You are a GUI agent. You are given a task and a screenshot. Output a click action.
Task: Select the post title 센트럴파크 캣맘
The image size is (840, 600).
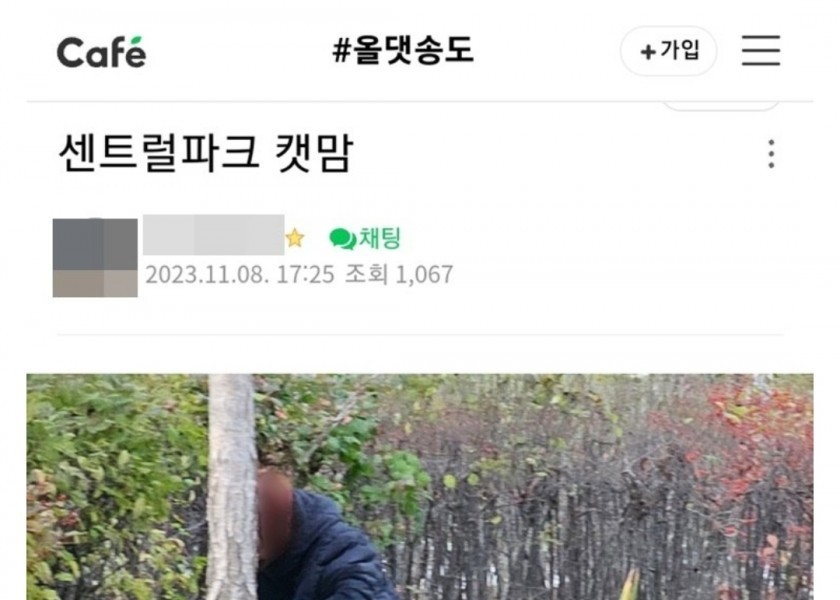(206, 154)
